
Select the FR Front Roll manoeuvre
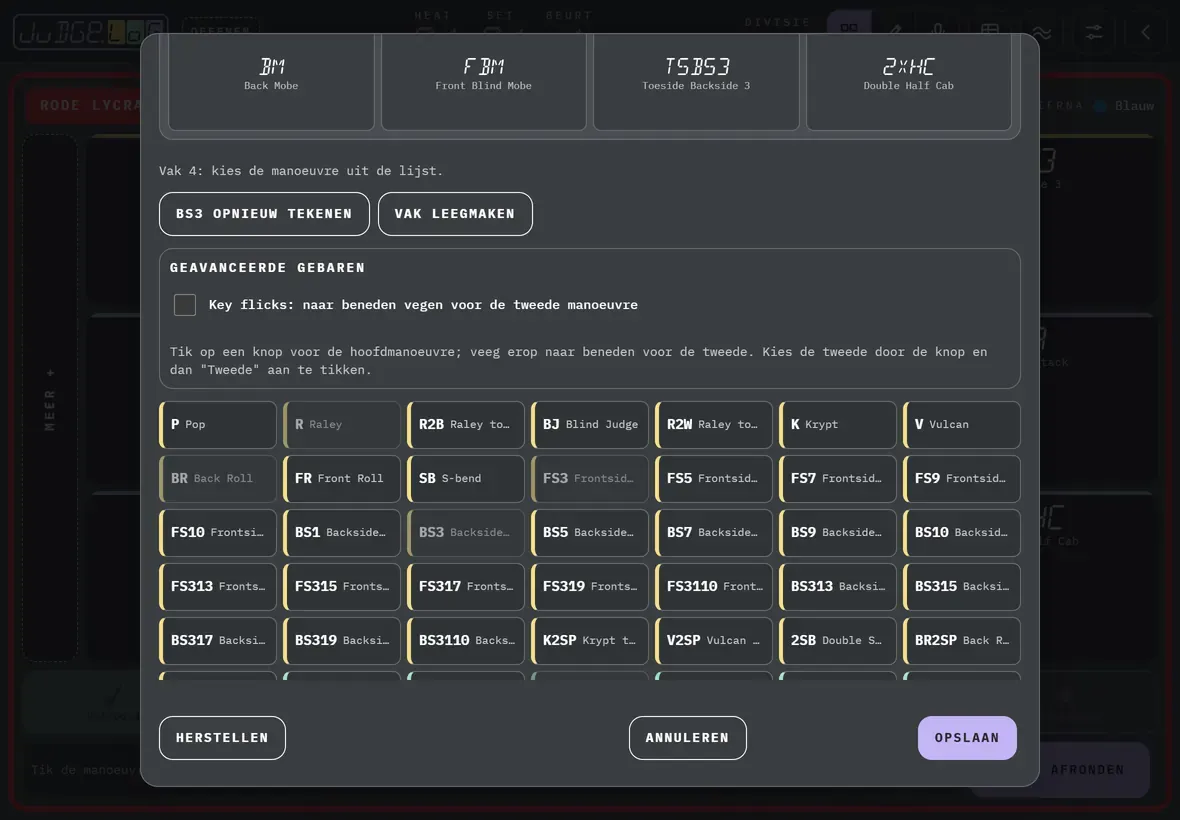(342, 478)
